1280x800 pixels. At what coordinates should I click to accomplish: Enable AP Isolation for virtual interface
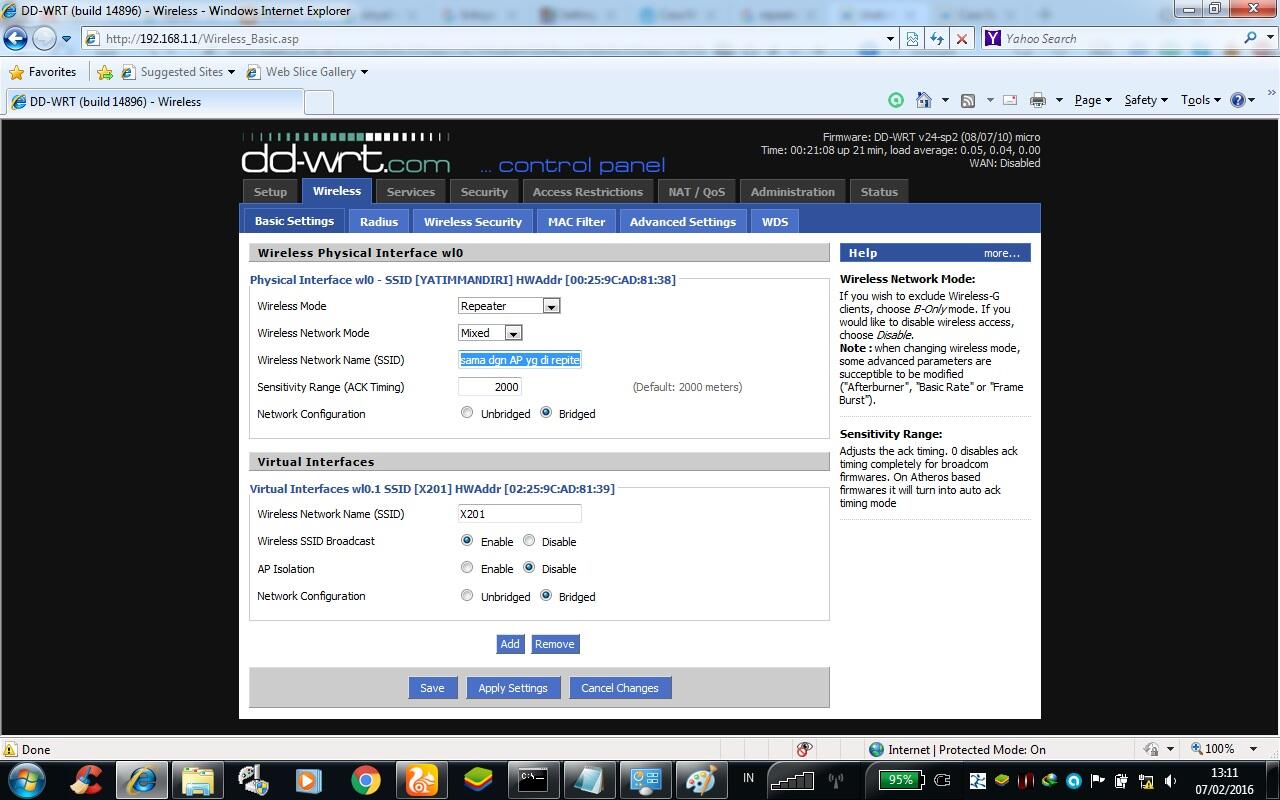click(467, 567)
